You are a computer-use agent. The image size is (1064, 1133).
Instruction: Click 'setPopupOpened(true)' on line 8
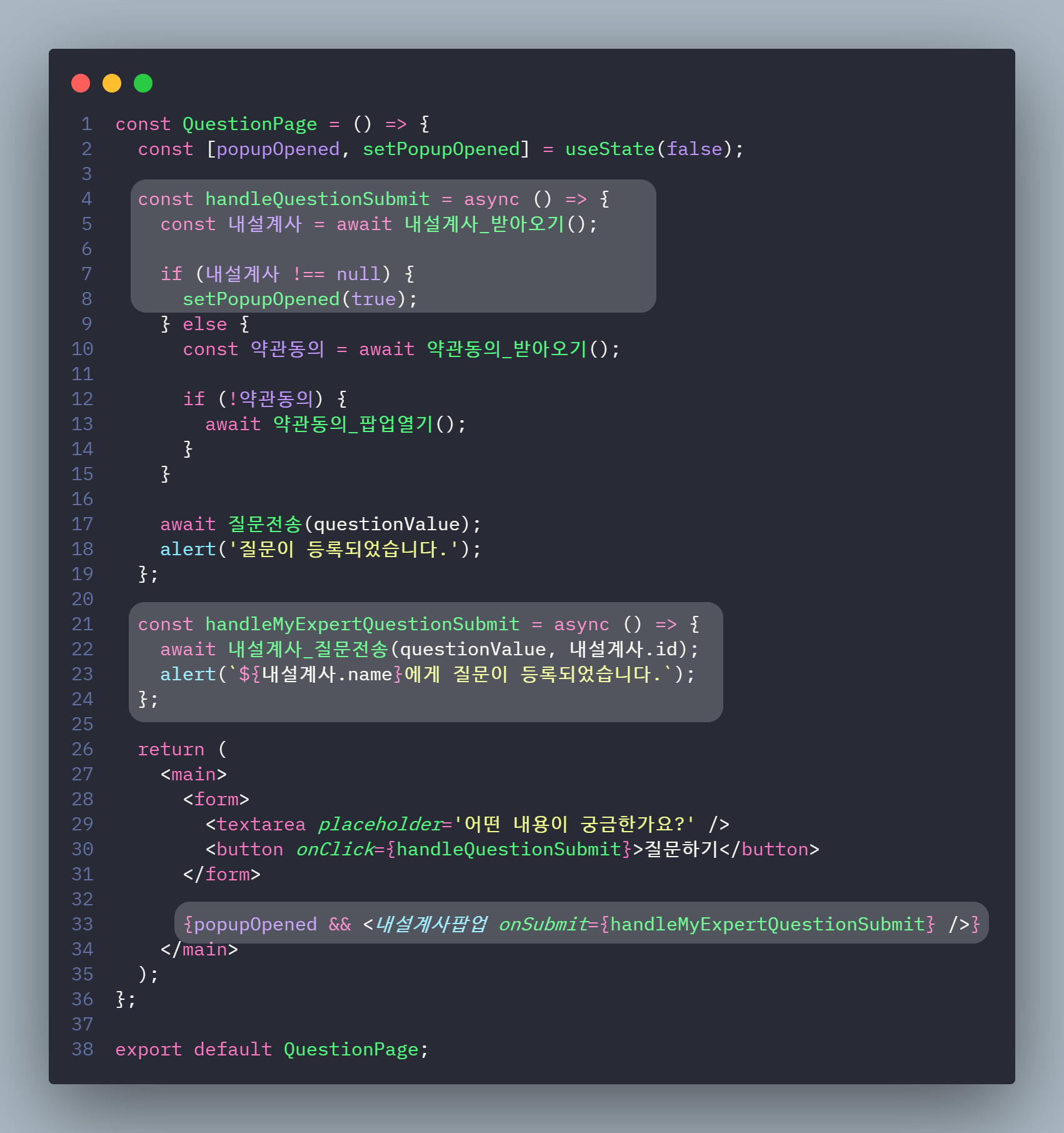294,300
